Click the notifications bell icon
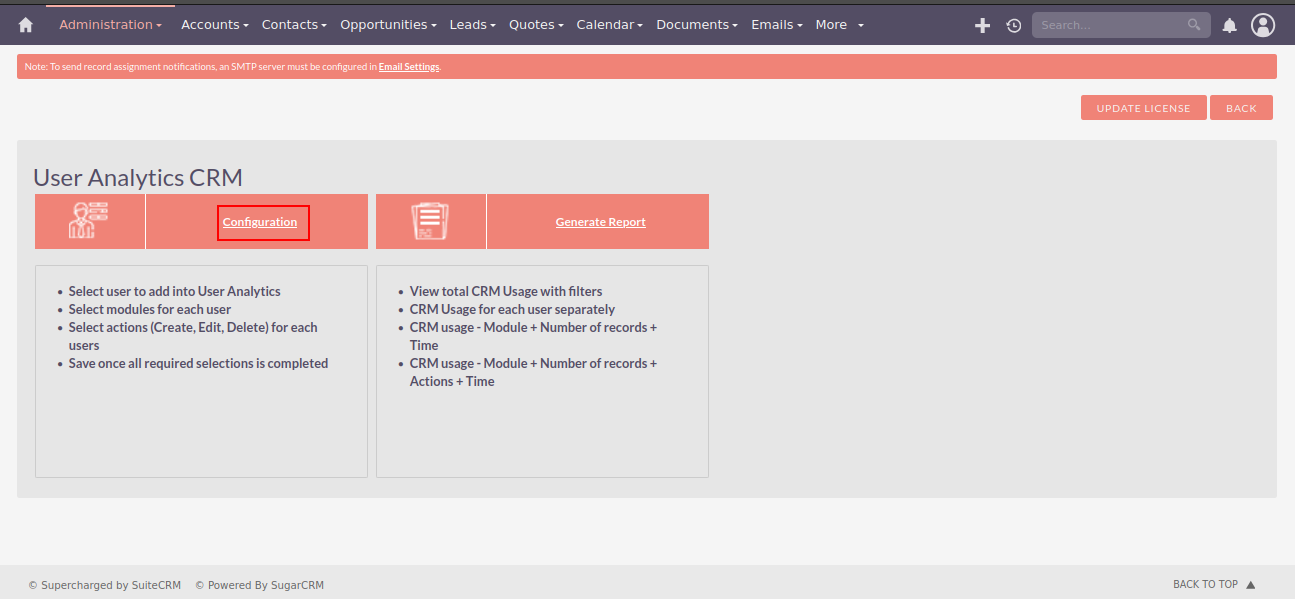This screenshot has height=599, width=1295. click(1229, 24)
